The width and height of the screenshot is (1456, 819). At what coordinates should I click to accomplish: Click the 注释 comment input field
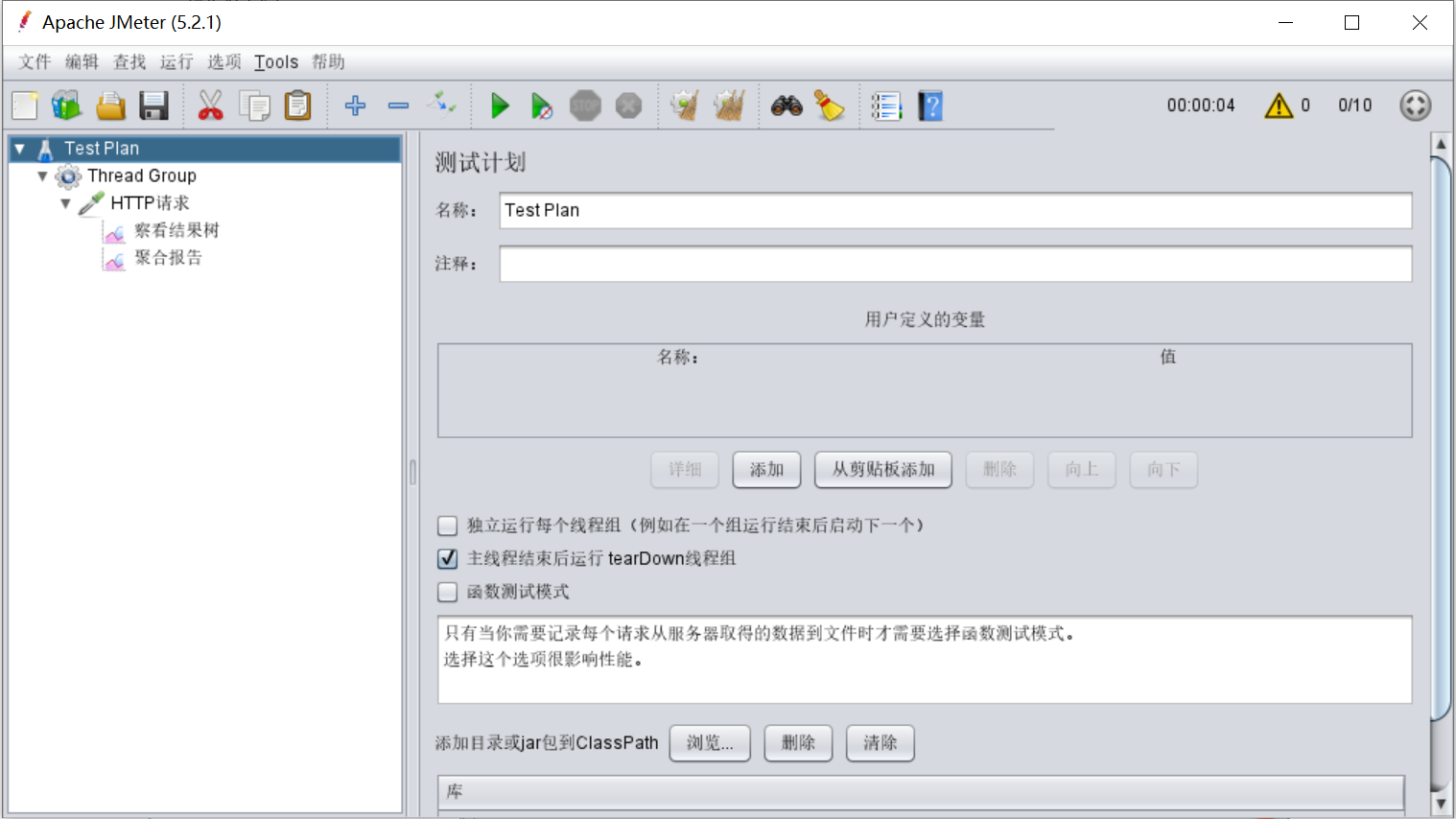coord(955,264)
